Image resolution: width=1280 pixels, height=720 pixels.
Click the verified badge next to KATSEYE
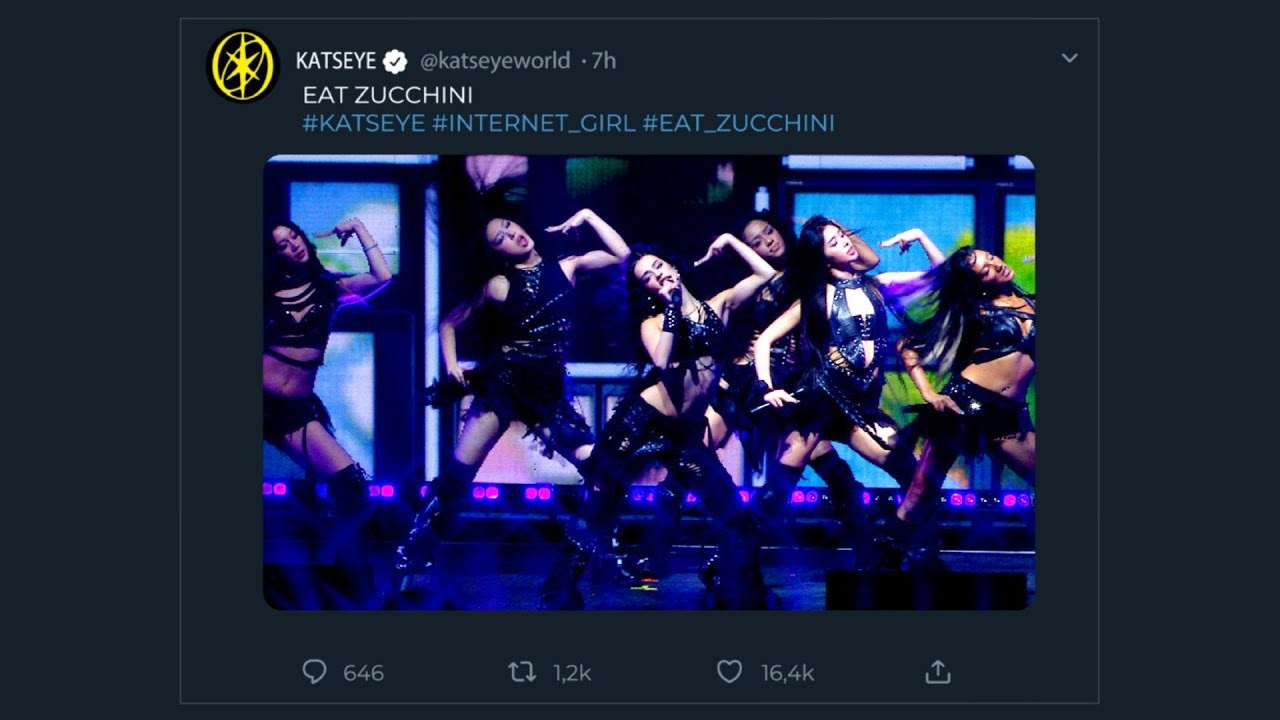click(x=395, y=60)
